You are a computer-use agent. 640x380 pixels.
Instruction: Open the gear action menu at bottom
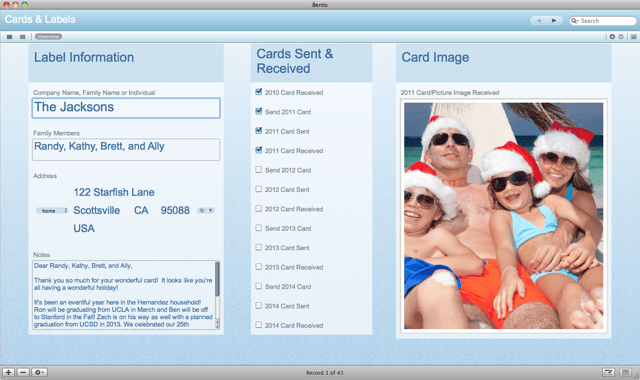tap(40, 372)
